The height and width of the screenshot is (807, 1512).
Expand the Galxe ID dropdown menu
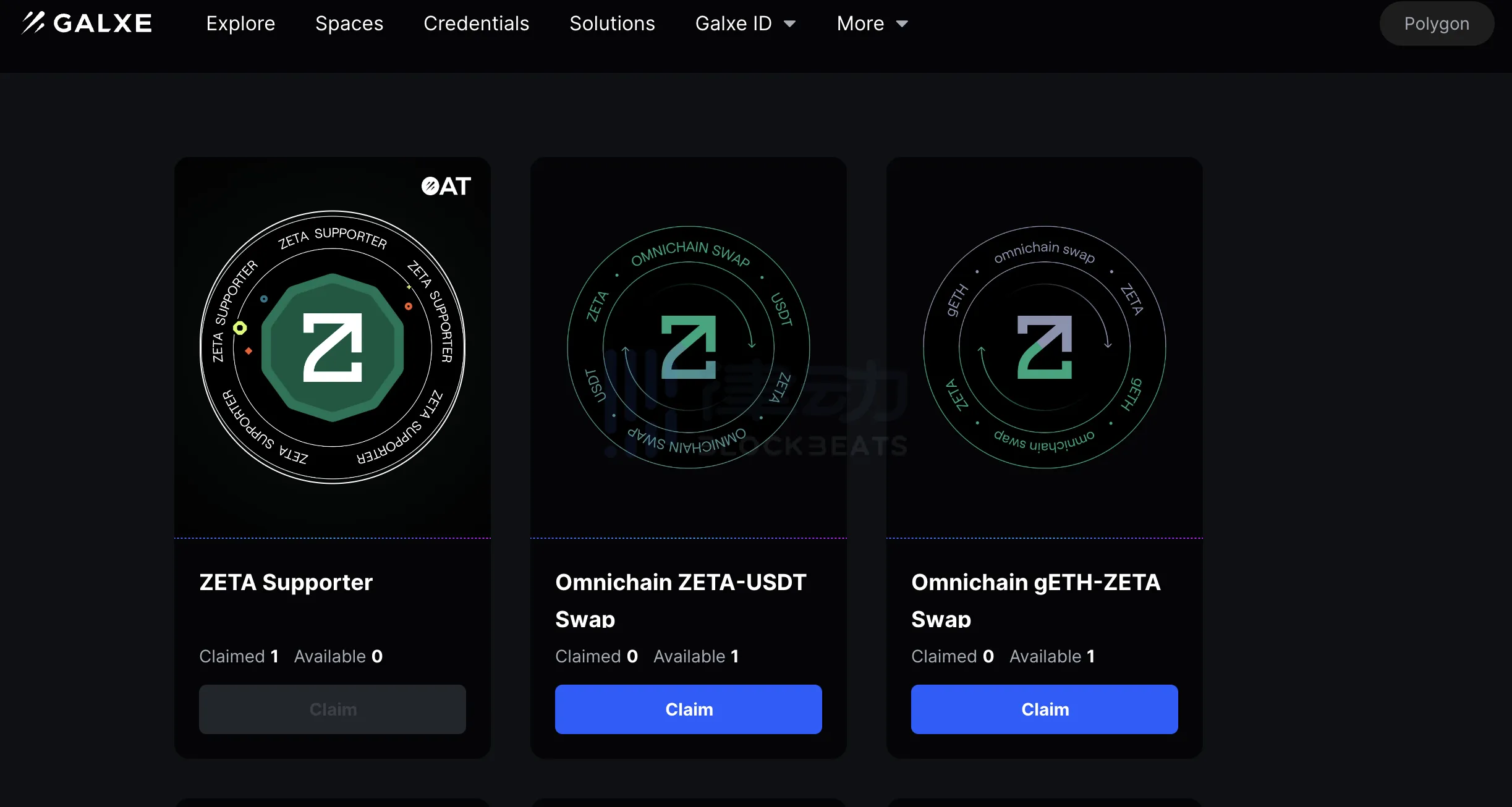(x=745, y=23)
